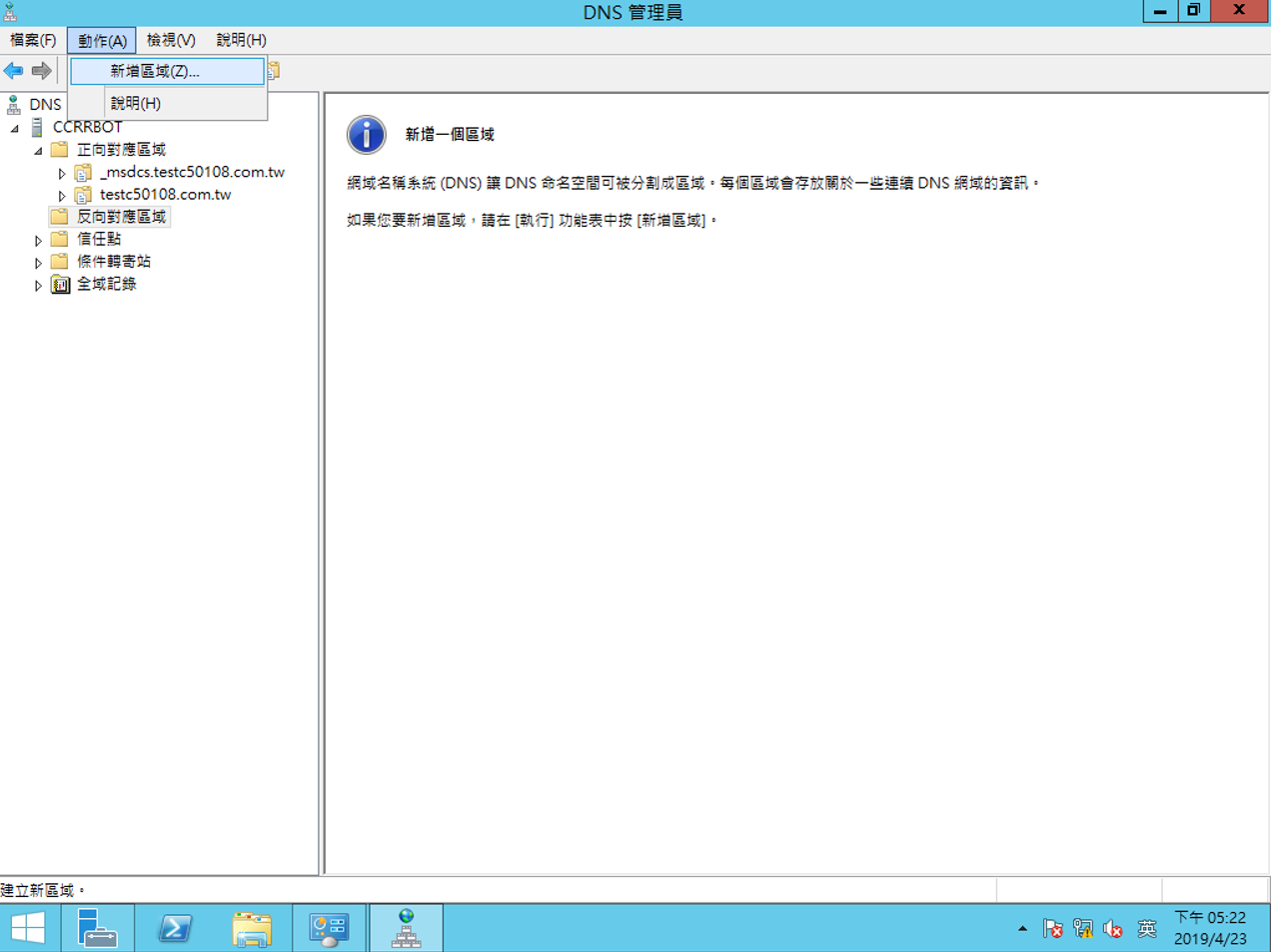Click the DNS Manager title bar icon
The height and width of the screenshot is (952, 1272).
click(x=10, y=12)
